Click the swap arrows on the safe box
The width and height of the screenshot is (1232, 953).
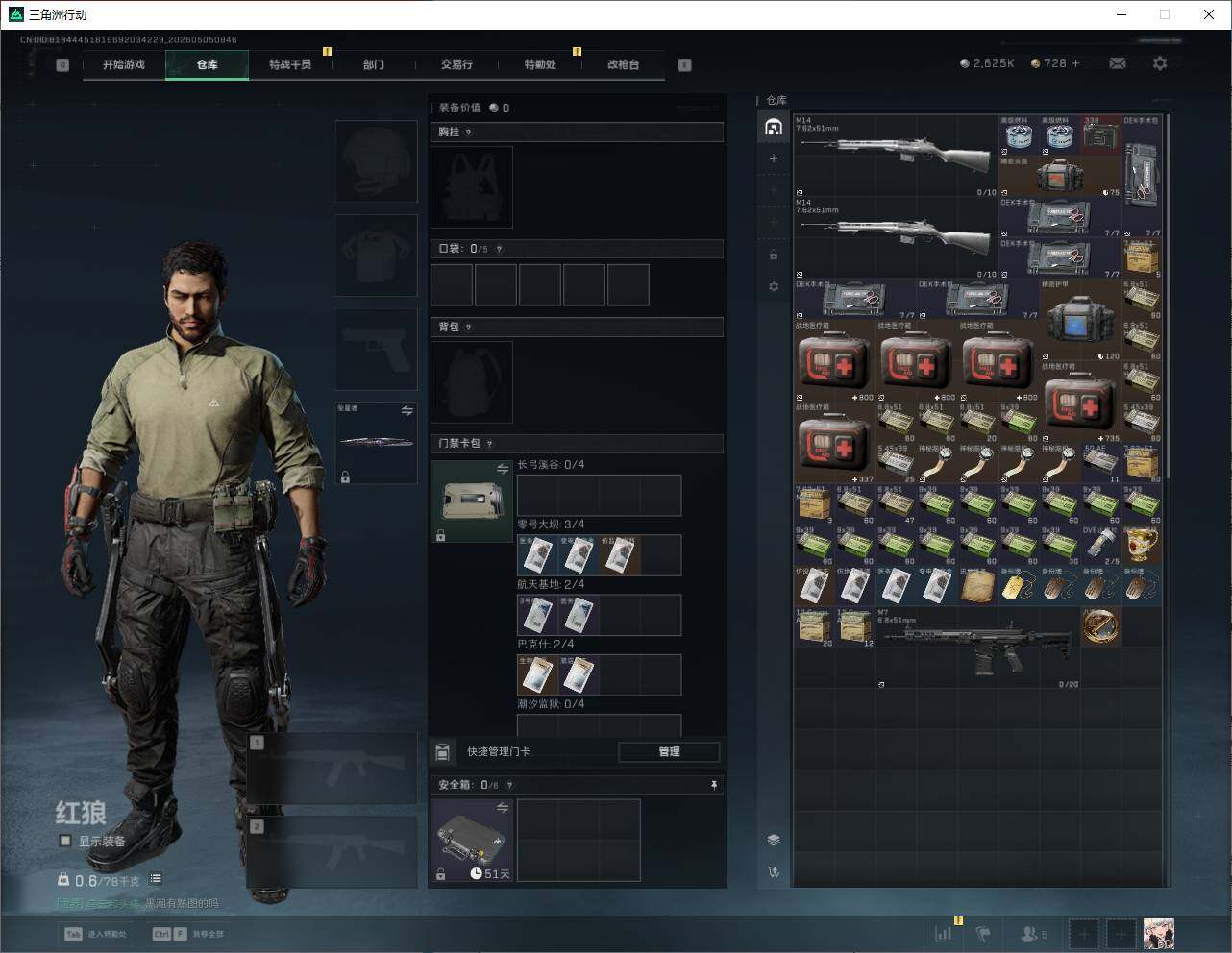[x=503, y=809]
